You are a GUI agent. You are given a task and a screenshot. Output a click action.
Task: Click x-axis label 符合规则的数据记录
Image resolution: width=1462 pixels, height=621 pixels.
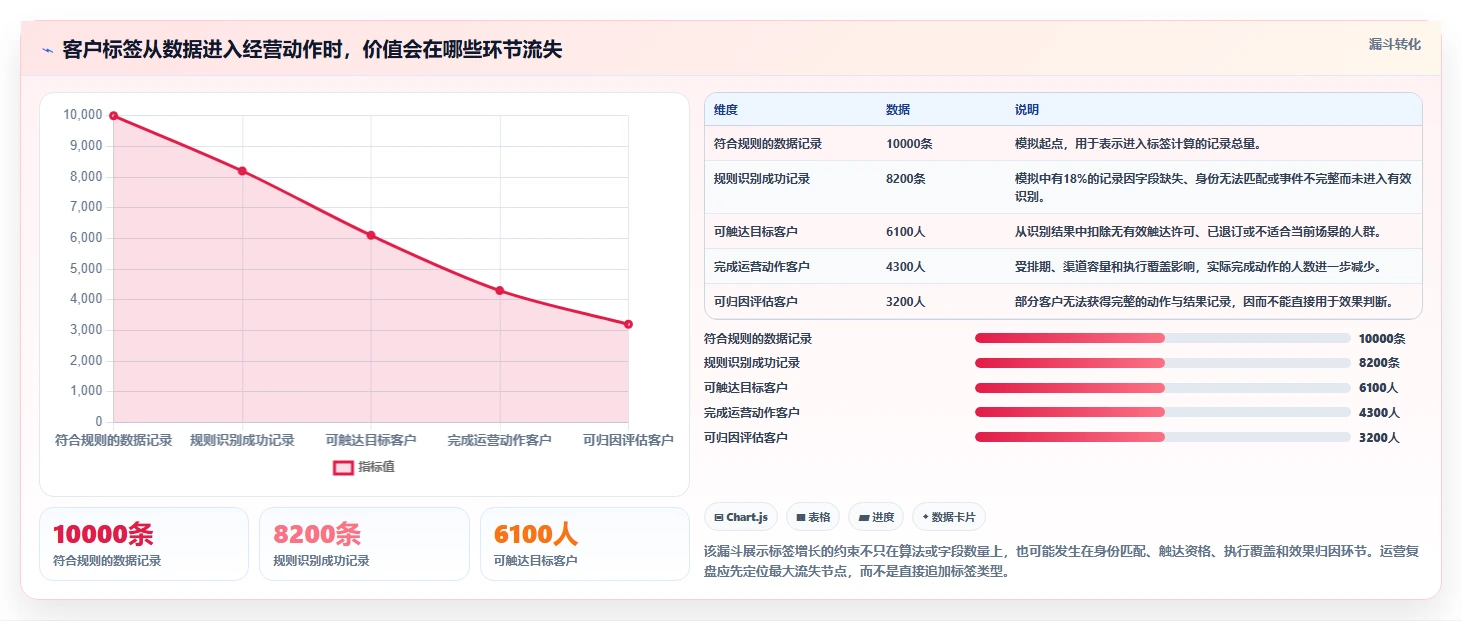click(x=113, y=440)
